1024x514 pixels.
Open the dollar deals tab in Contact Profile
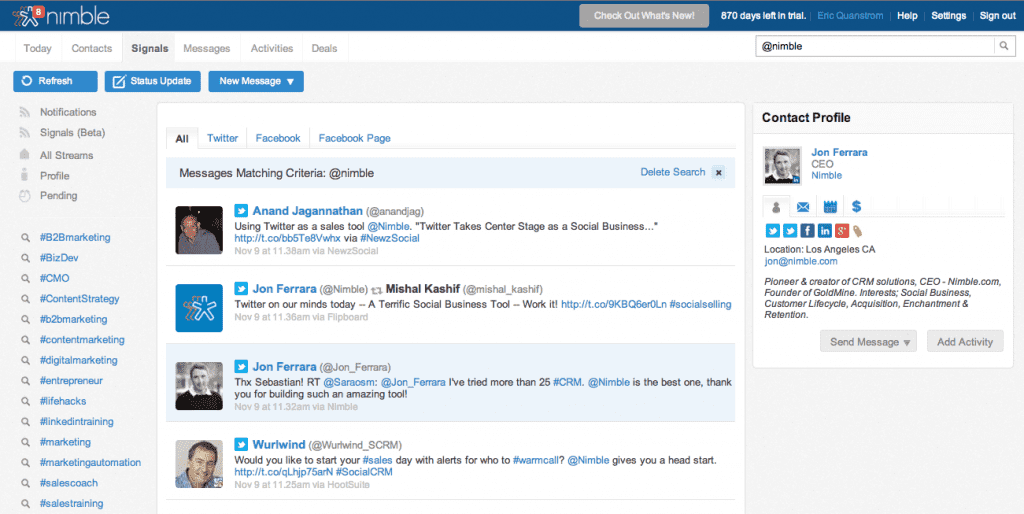(x=856, y=206)
